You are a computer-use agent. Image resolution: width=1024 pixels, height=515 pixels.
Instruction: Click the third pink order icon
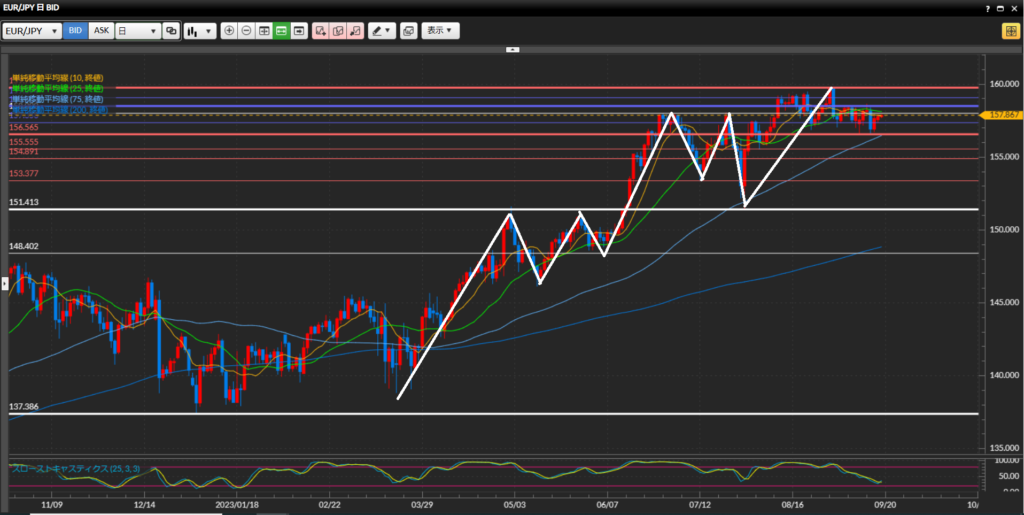[355, 31]
